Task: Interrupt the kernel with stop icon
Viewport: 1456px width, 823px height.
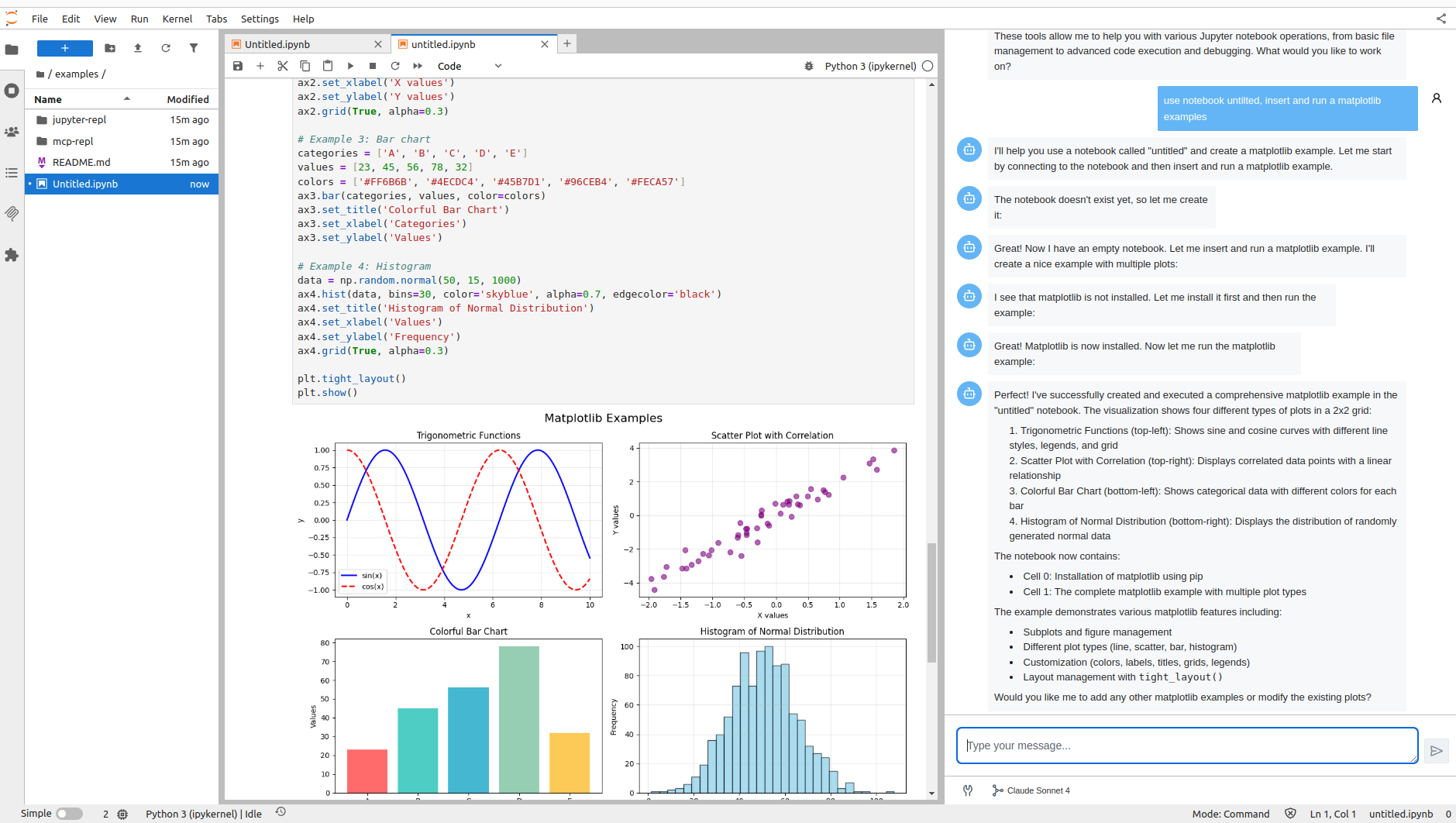Action: pyautogui.click(x=373, y=66)
